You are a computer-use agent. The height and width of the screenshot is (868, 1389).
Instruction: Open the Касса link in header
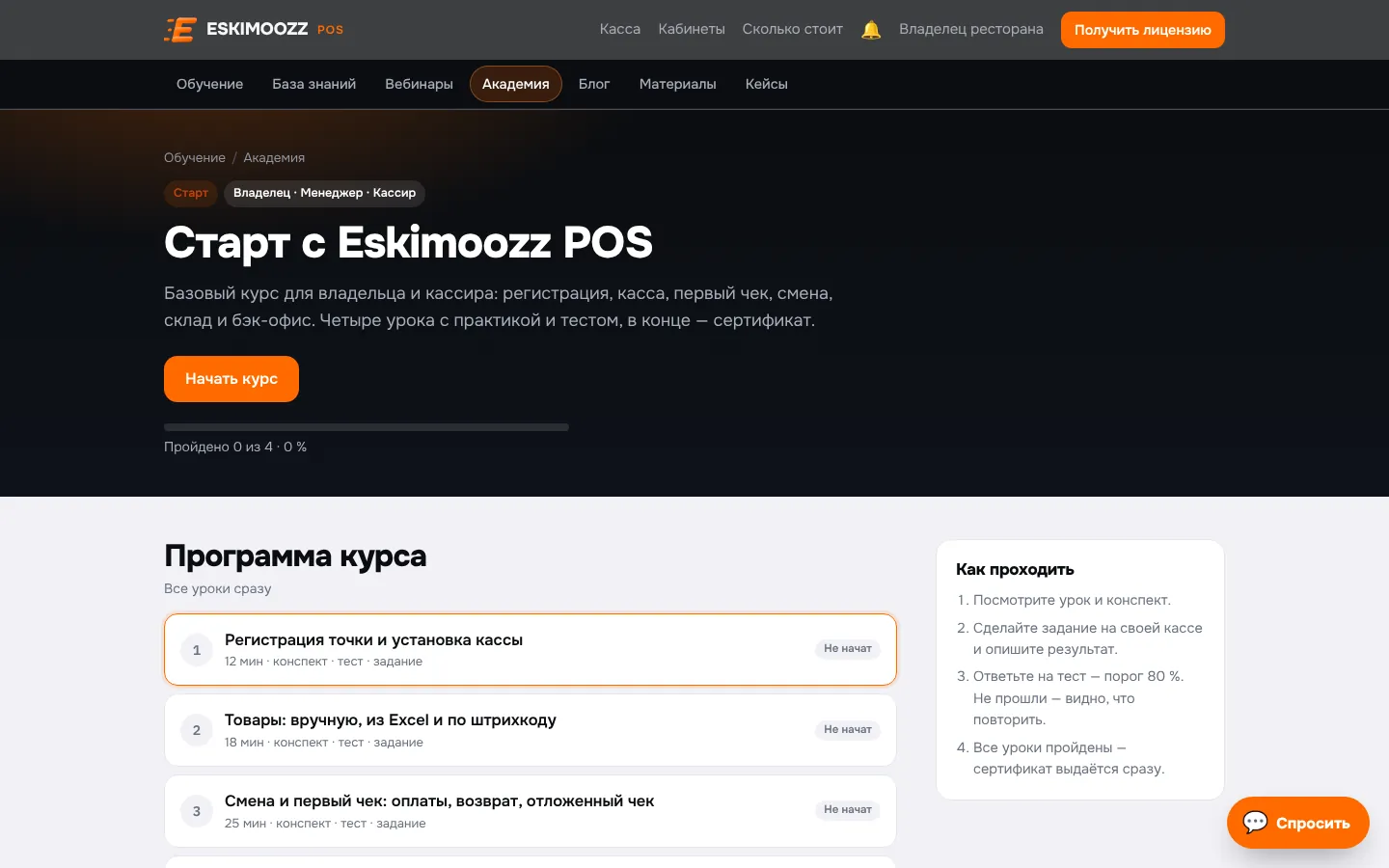click(620, 30)
